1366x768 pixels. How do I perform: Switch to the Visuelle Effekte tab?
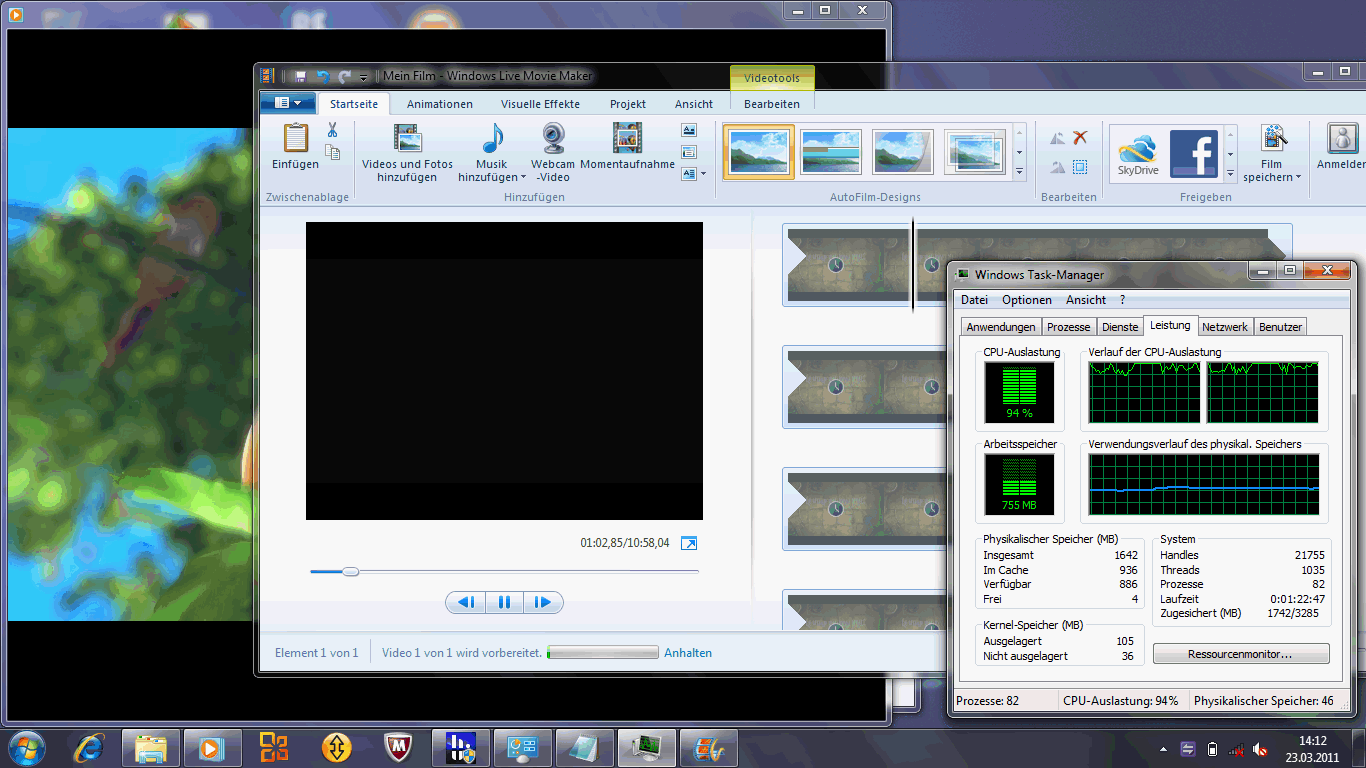click(x=540, y=104)
